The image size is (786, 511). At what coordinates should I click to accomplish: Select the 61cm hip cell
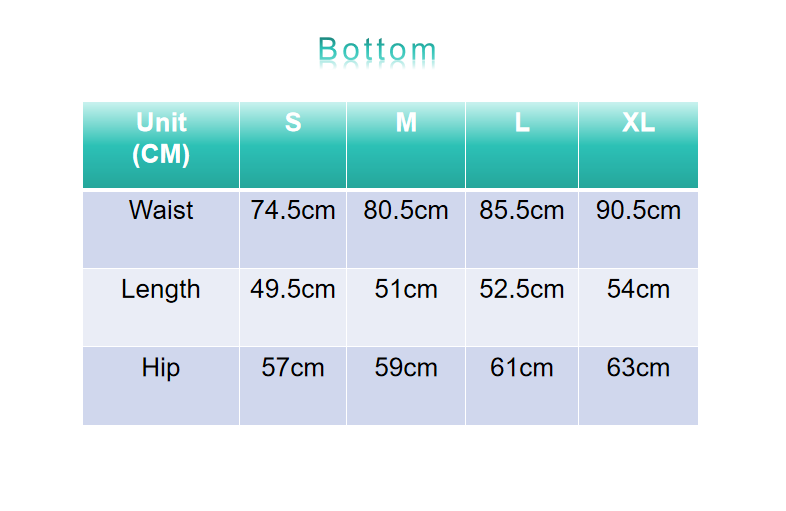[x=522, y=368]
